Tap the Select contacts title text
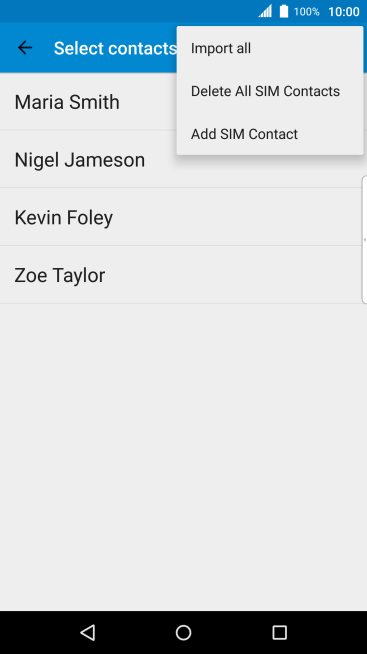Viewport: 367px width, 654px height. (115, 48)
